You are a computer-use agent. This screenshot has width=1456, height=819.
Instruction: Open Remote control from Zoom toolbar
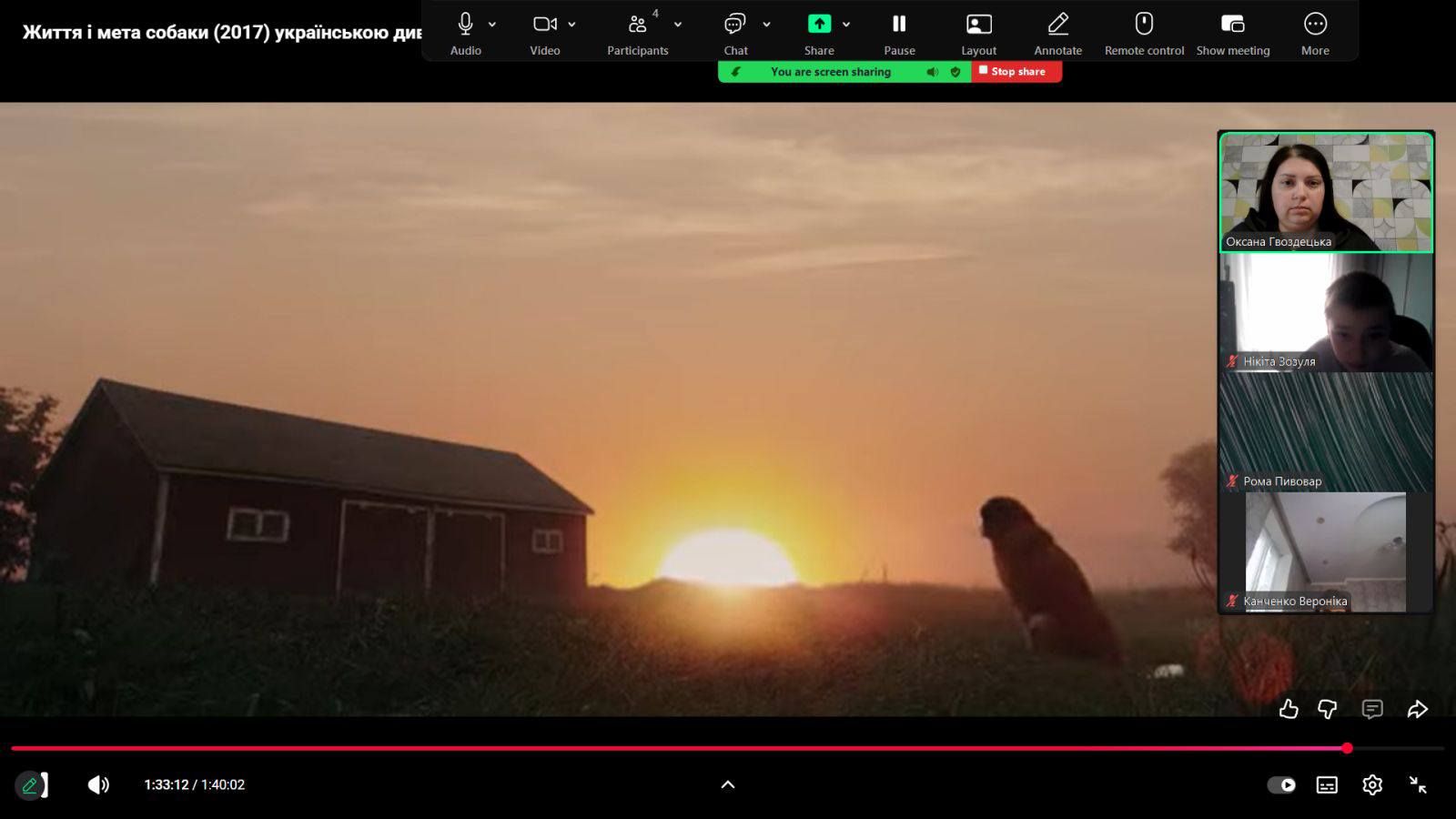(1144, 25)
